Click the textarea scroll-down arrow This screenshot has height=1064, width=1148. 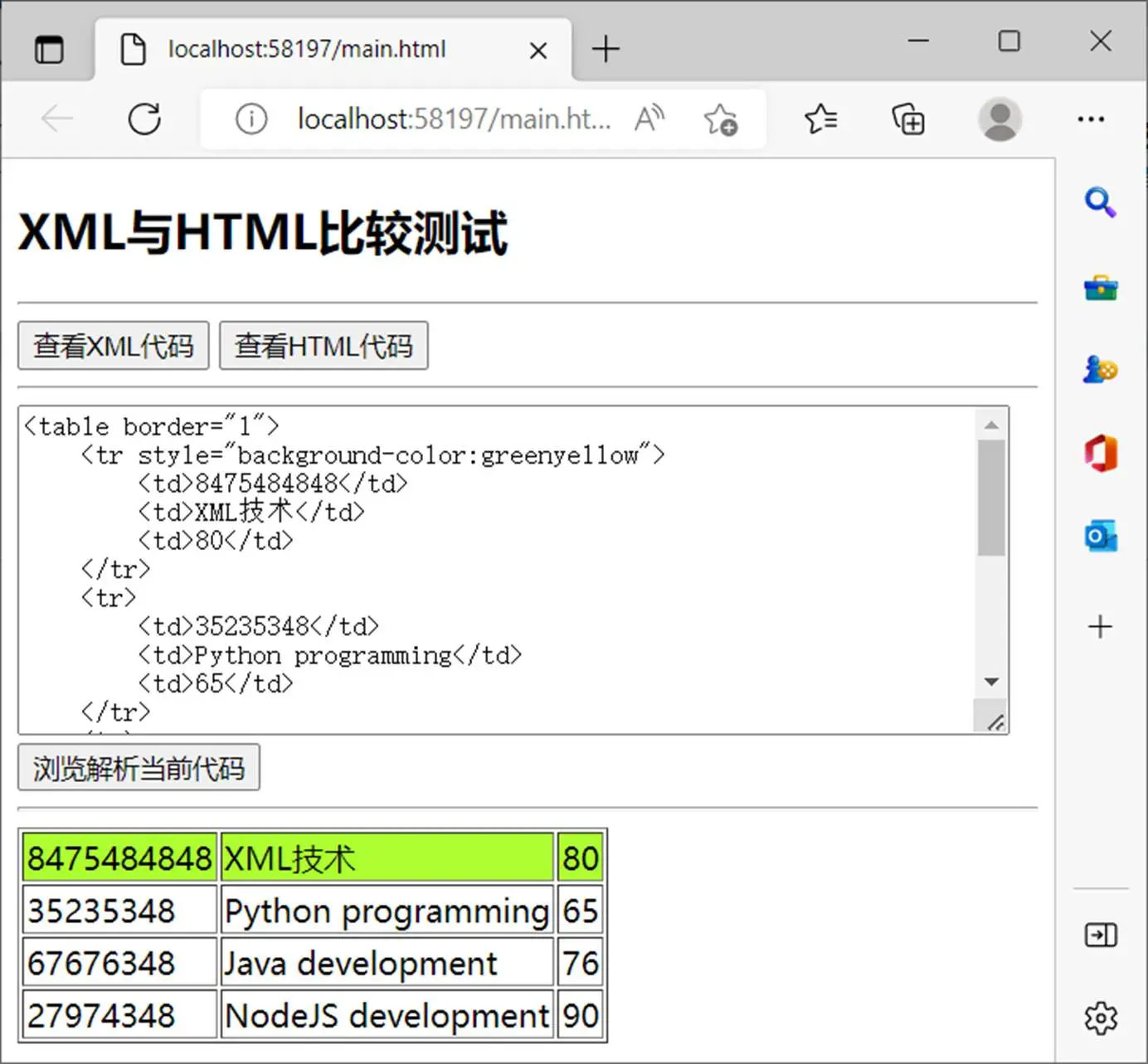(x=991, y=682)
